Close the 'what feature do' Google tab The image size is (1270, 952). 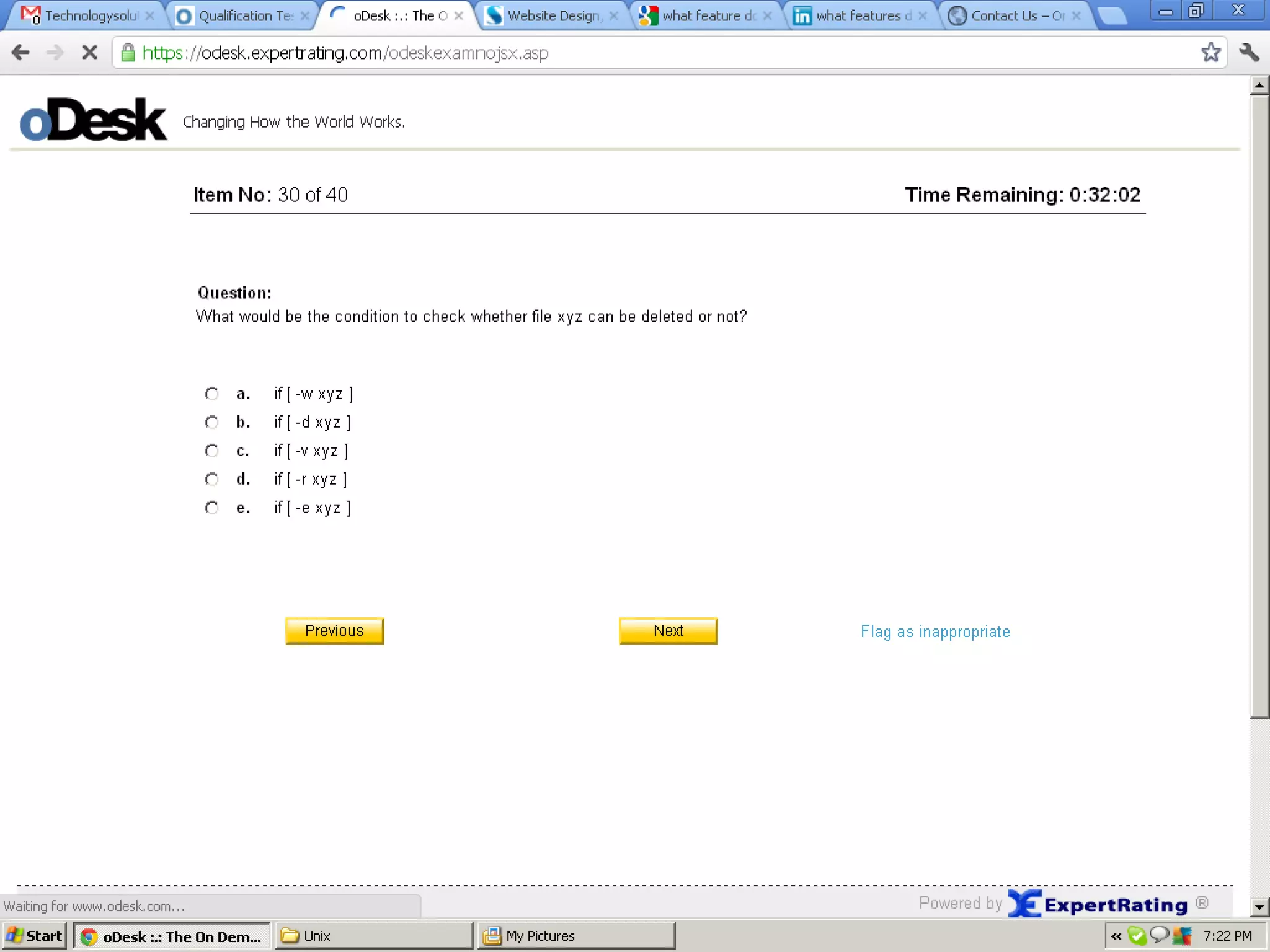(x=768, y=16)
